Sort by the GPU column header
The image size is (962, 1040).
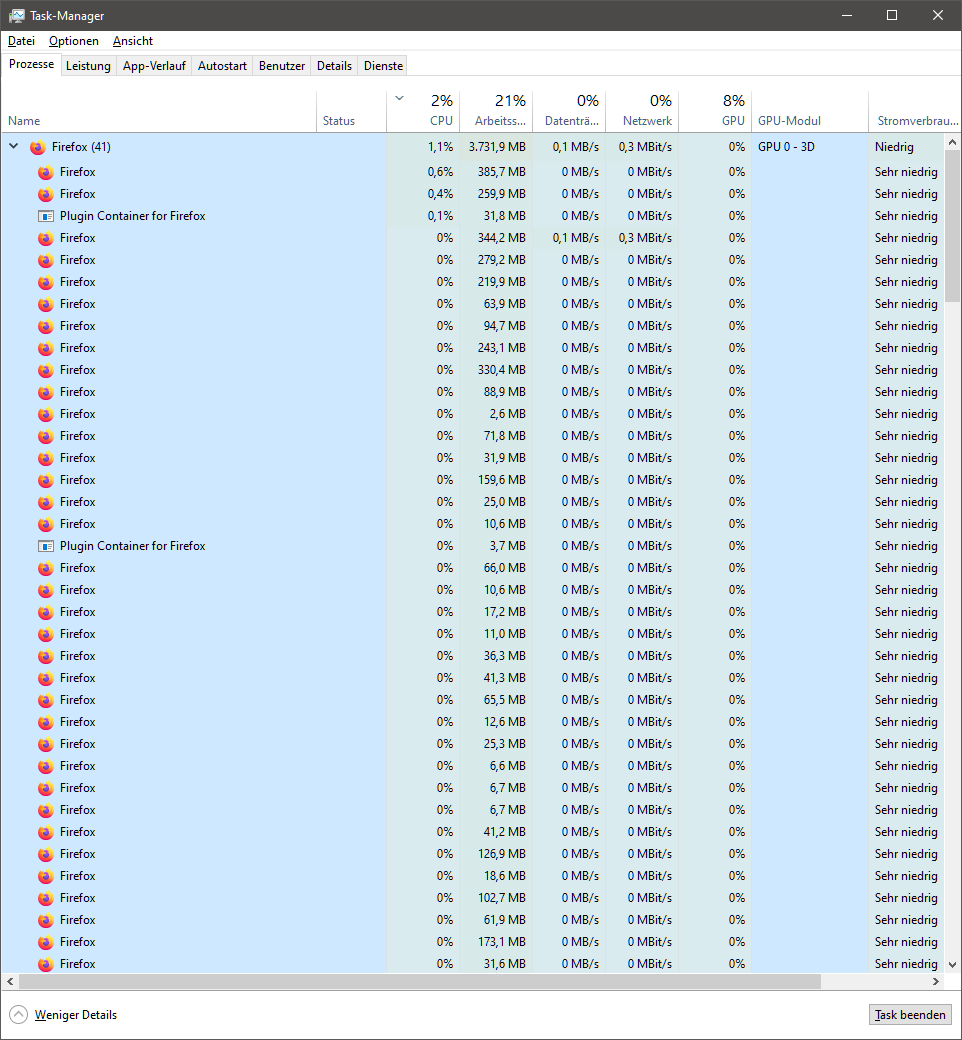pyautogui.click(x=715, y=111)
